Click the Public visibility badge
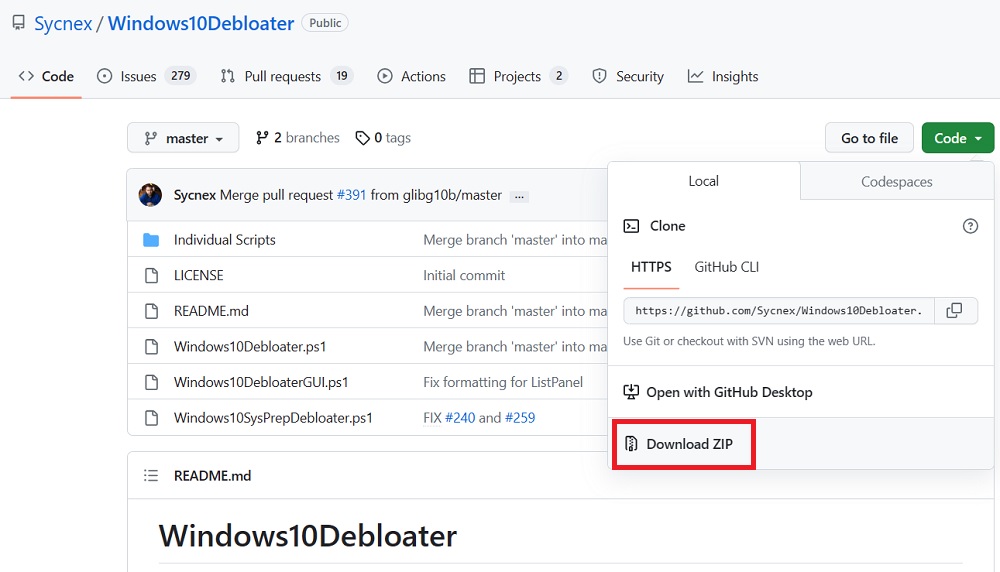This screenshot has width=1000, height=572. (325, 23)
